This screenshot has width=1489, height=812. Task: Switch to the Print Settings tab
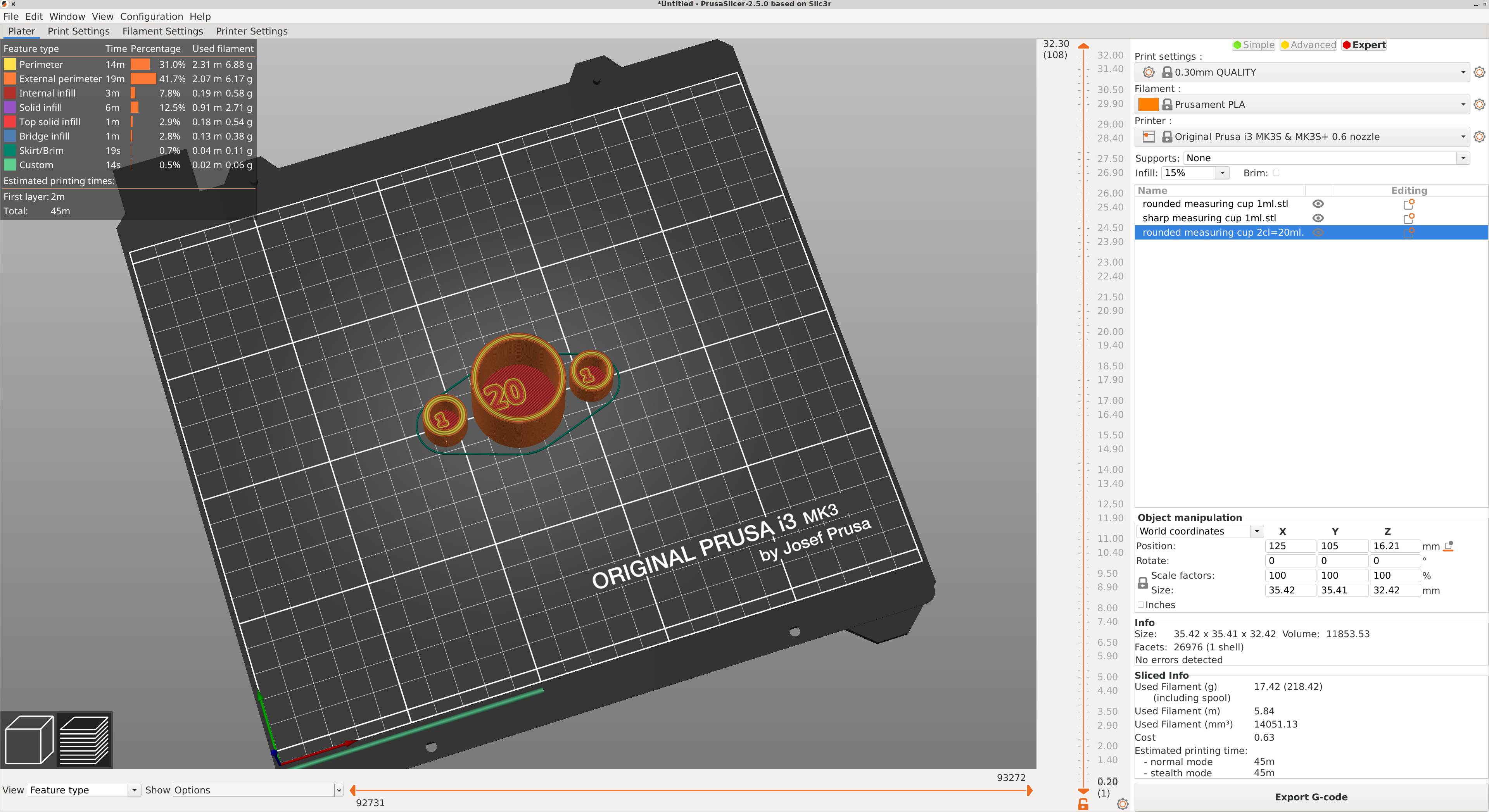tap(79, 31)
